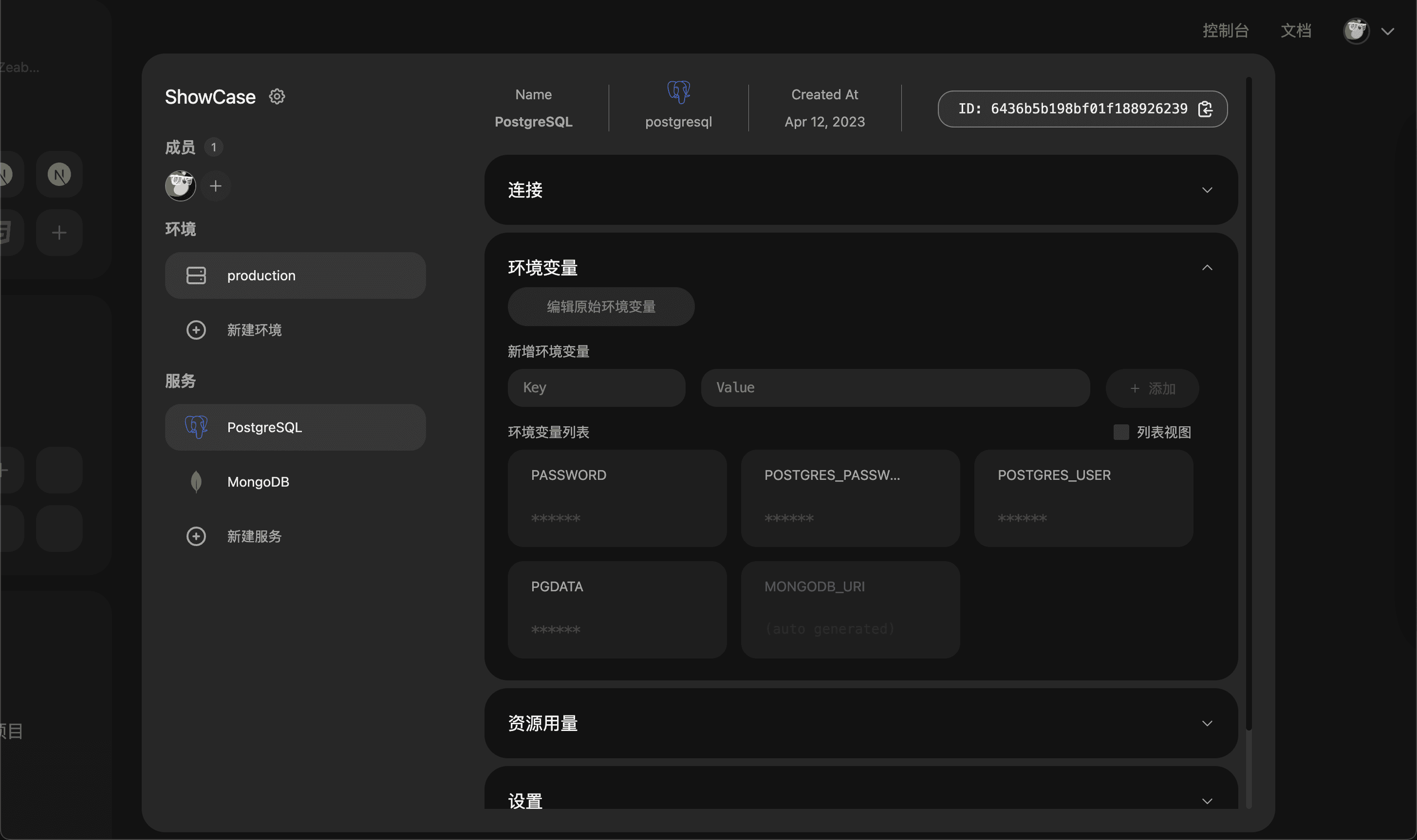Click the MongoDB service icon
This screenshot has width=1417, height=840.
(196, 482)
